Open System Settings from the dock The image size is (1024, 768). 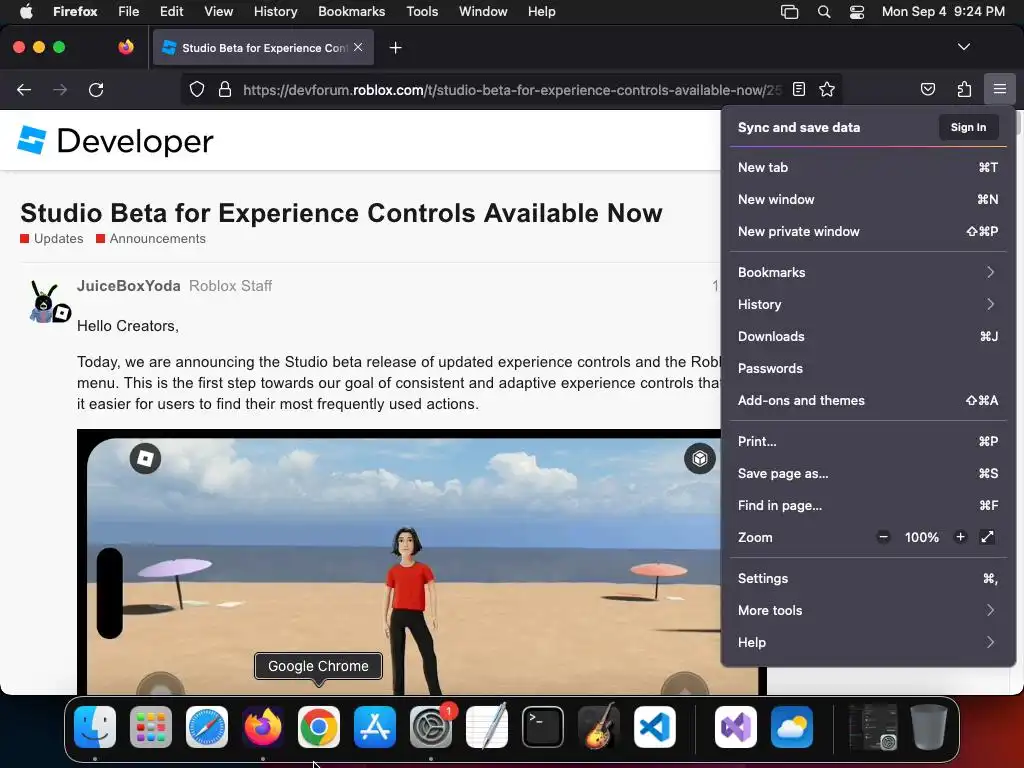(431, 727)
